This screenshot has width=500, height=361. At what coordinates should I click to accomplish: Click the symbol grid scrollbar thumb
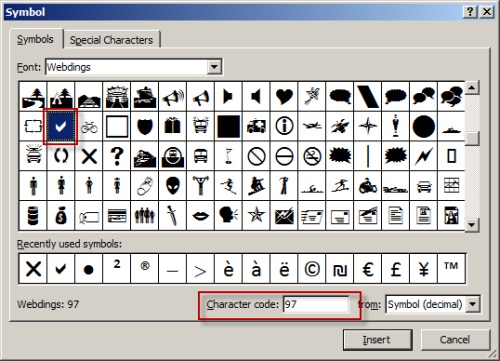(x=472, y=138)
